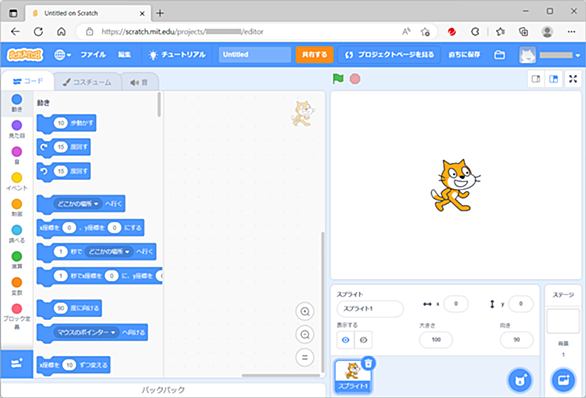Show sprite using the eye button
Viewport: 586px width, 398px height.
(x=346, y=340)
